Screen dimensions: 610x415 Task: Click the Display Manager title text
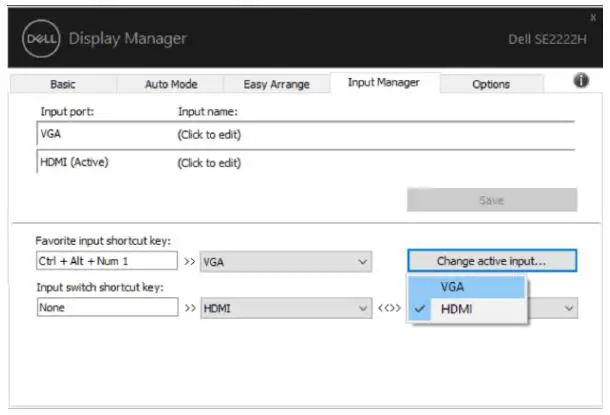[x=128, y=39]
